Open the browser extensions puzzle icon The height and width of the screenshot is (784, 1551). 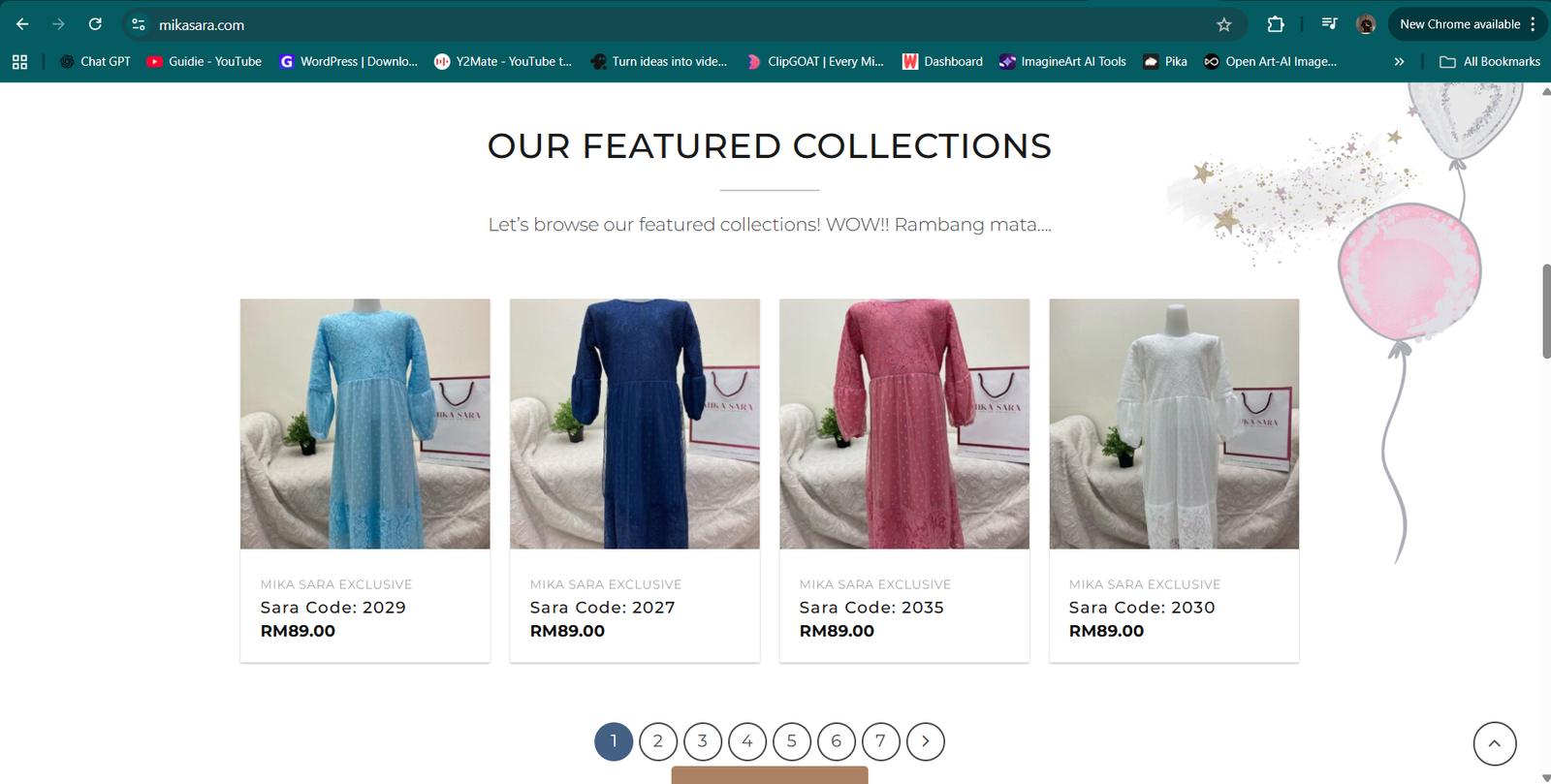(x=1277, y=24)
